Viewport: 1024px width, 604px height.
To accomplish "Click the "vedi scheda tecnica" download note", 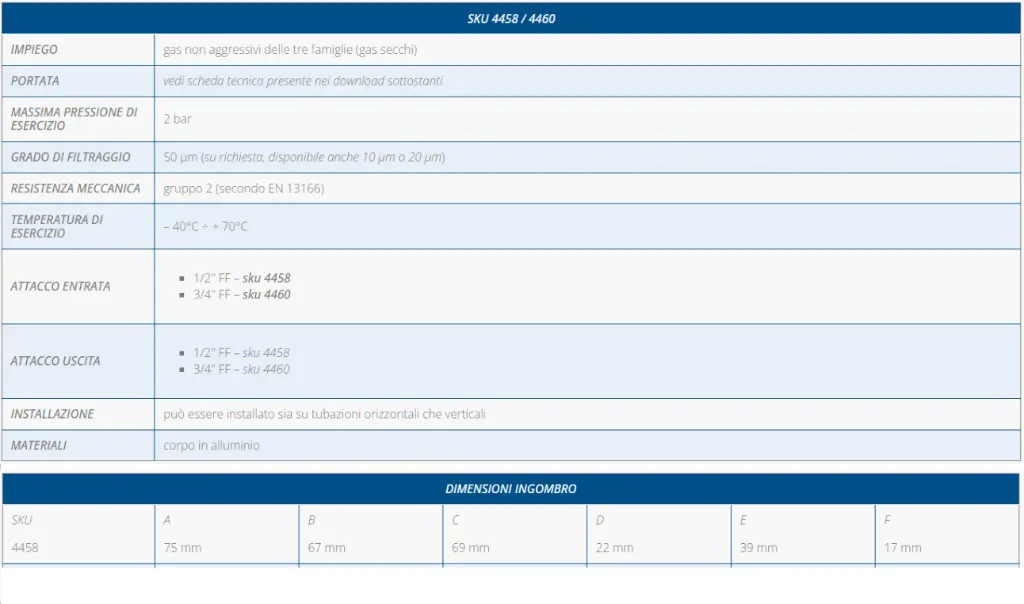I will tap(303, 81).
